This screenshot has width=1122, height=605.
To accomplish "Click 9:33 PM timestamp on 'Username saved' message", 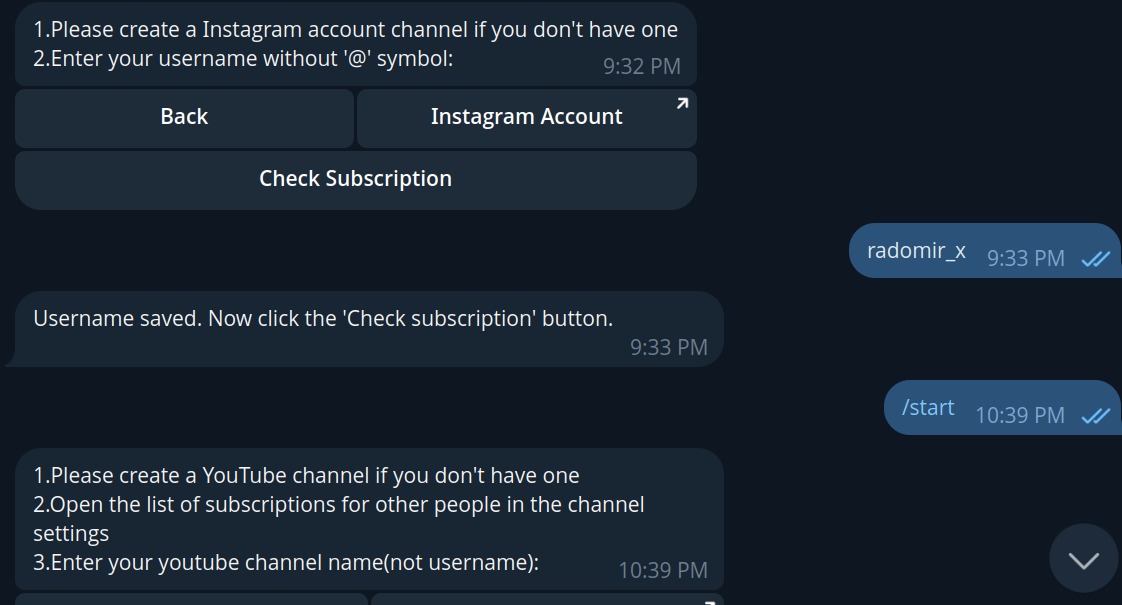I will point(668,348).
